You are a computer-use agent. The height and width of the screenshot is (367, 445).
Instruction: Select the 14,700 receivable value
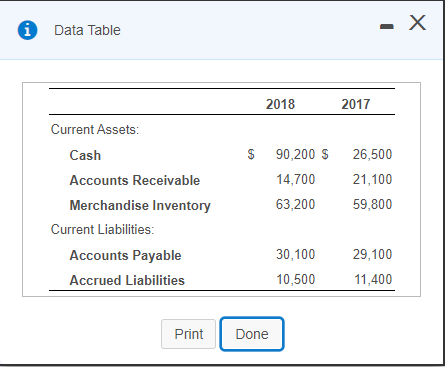(x=296, y=179)
